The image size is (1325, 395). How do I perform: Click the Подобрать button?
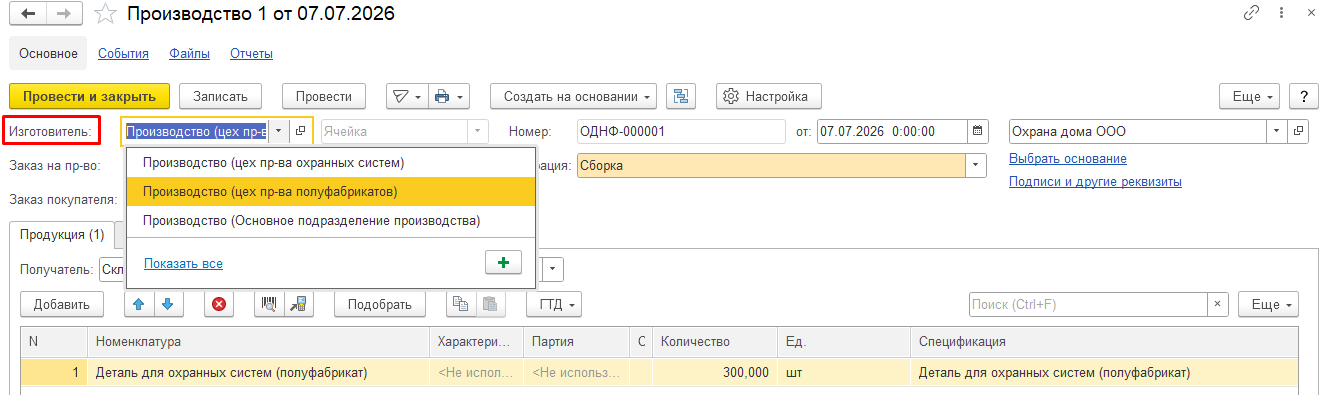(380, 304)
